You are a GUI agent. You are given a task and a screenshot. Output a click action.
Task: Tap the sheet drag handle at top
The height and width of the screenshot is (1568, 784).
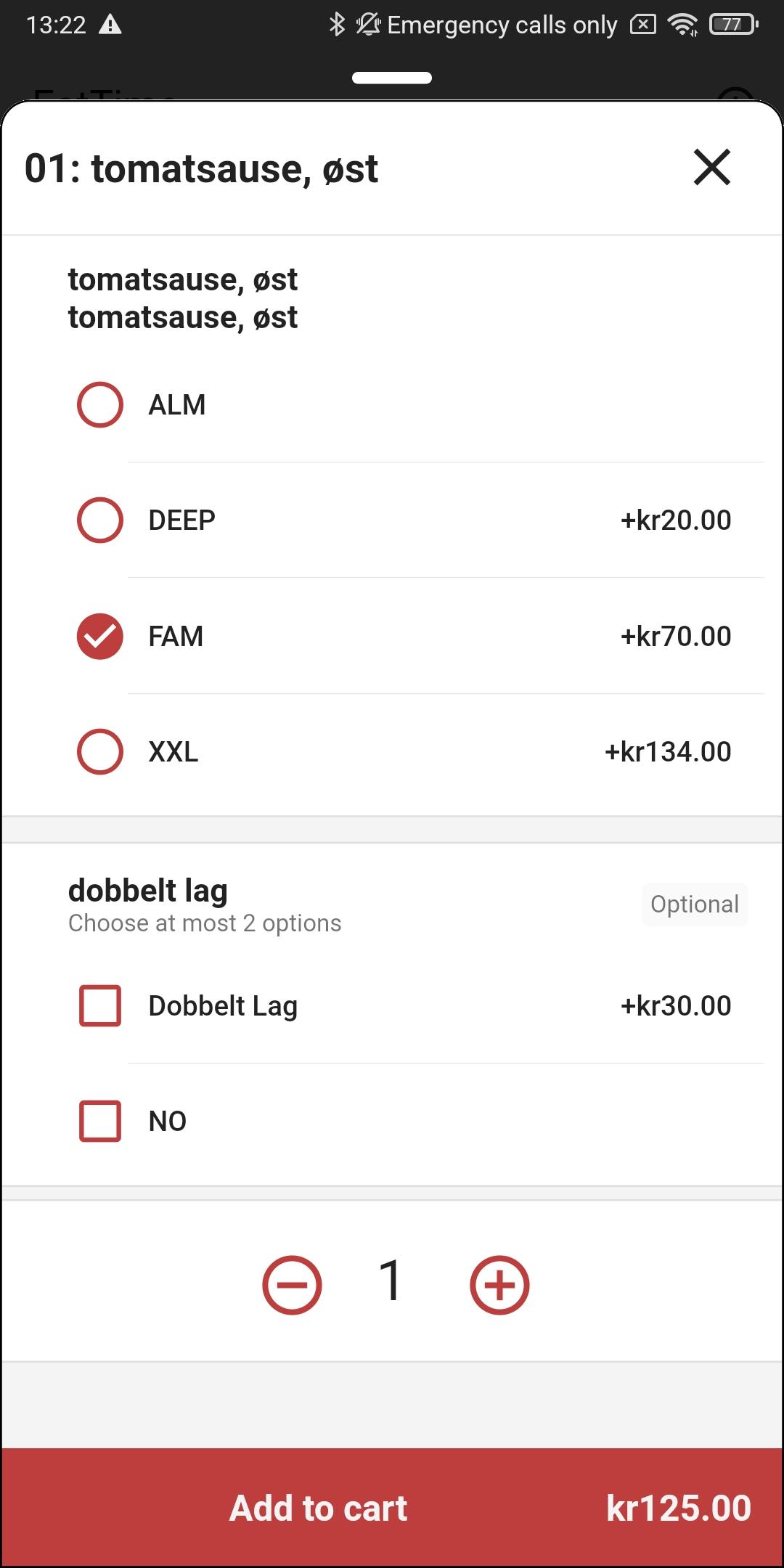[392, 78]
